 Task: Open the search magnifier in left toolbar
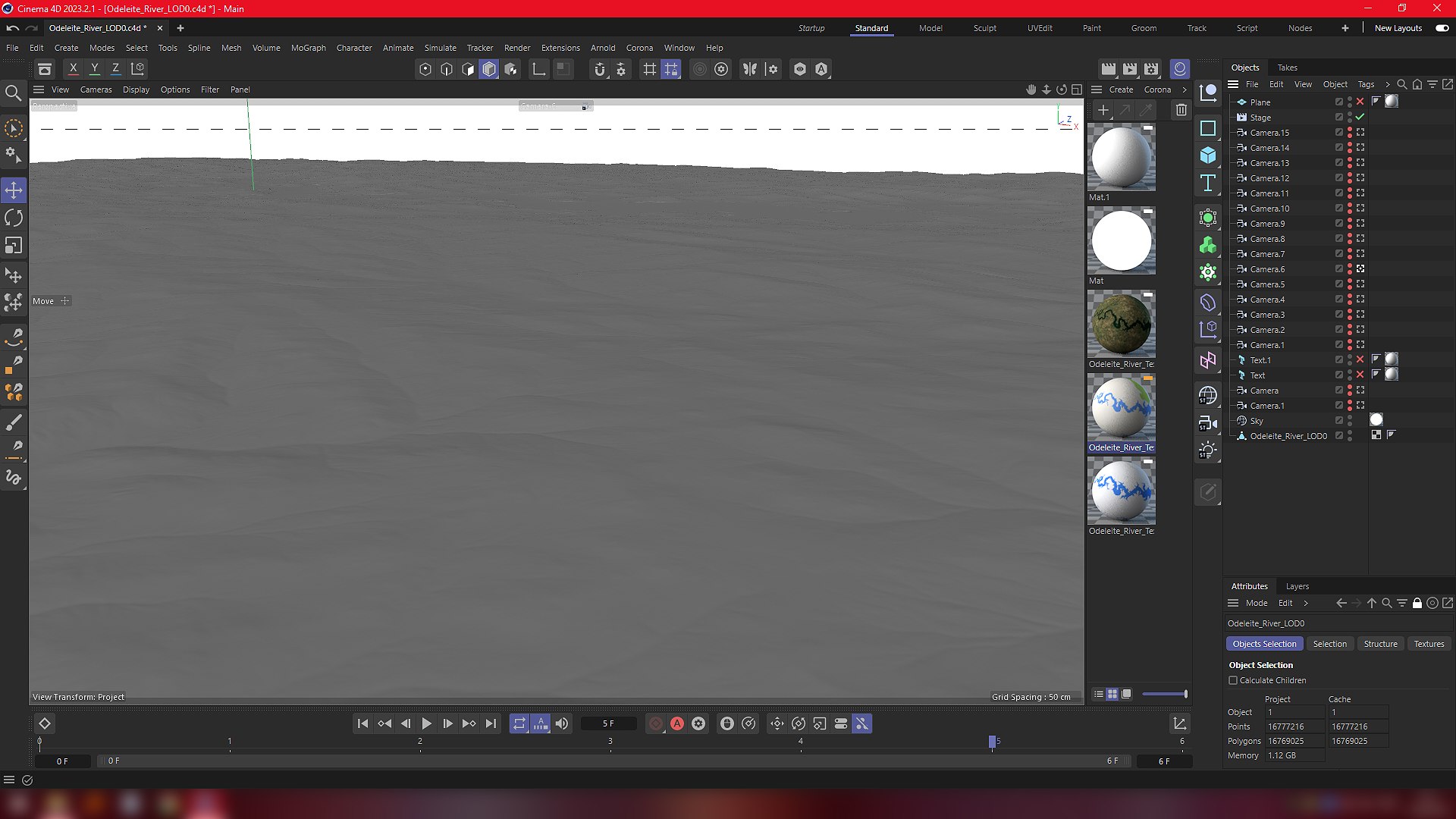point(13,93)
